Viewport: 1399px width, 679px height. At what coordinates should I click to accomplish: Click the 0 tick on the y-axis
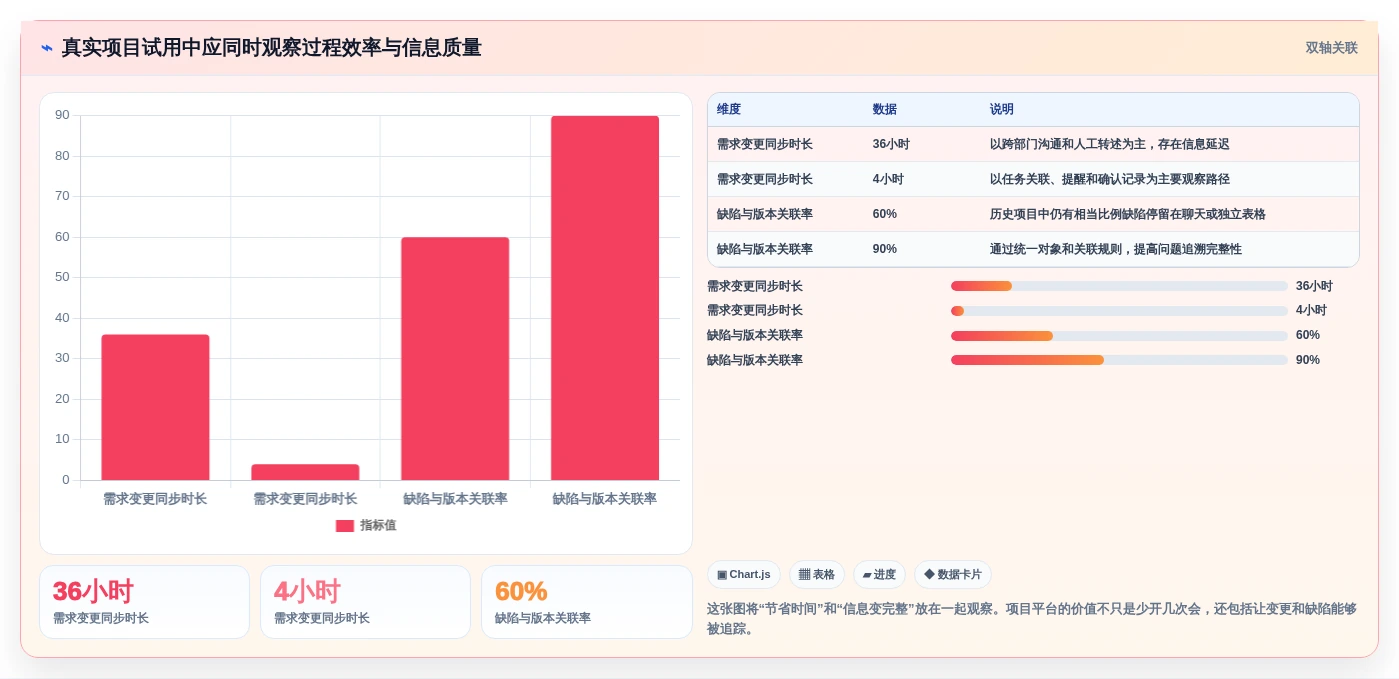(x=66, y=480)
